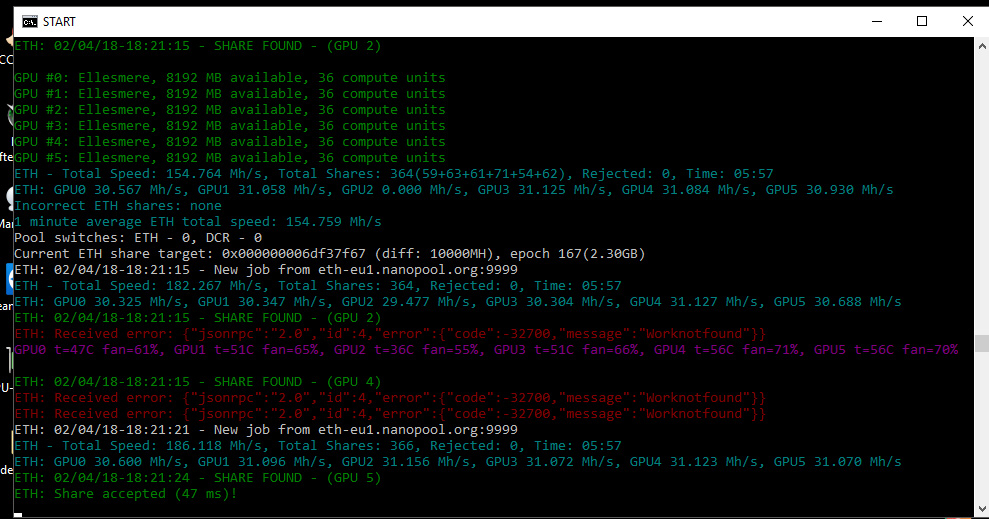Click the Current ETH share target line

329,254
